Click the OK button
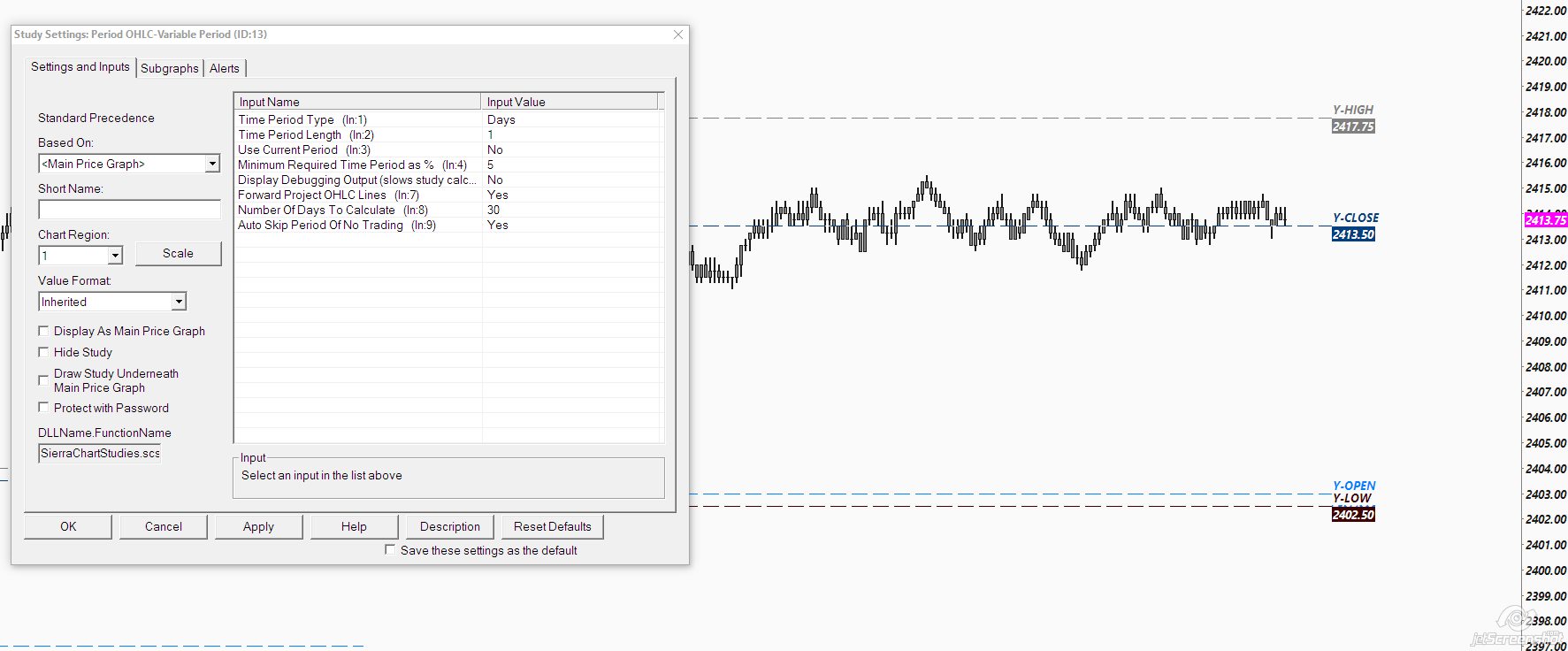This screenshot has height=651, width=1568. coord(68,526)
